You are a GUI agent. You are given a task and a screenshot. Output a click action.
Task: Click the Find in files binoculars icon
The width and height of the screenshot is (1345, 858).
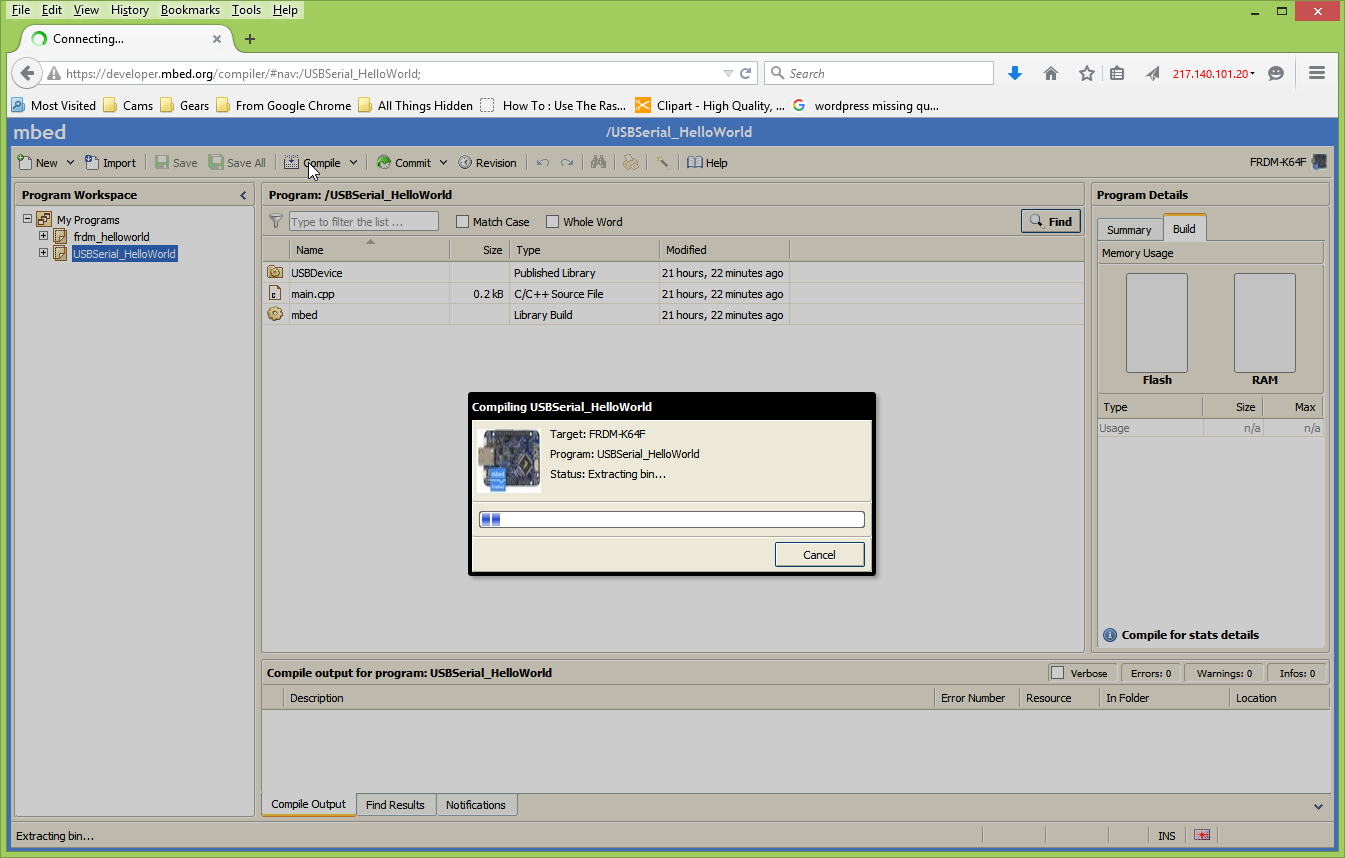click(598, 162)
